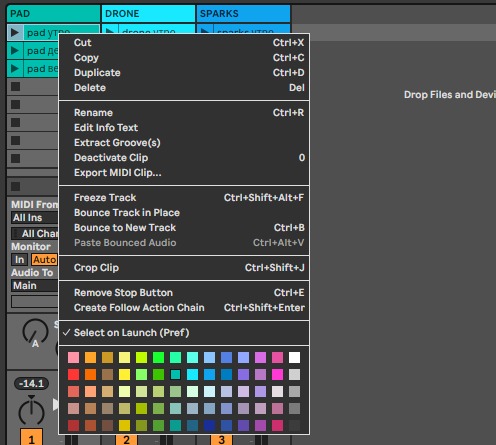Click the DRONE track header
The height and width of the screenshot is (445, 496).
pyautogui.click(x=148, y=14)
